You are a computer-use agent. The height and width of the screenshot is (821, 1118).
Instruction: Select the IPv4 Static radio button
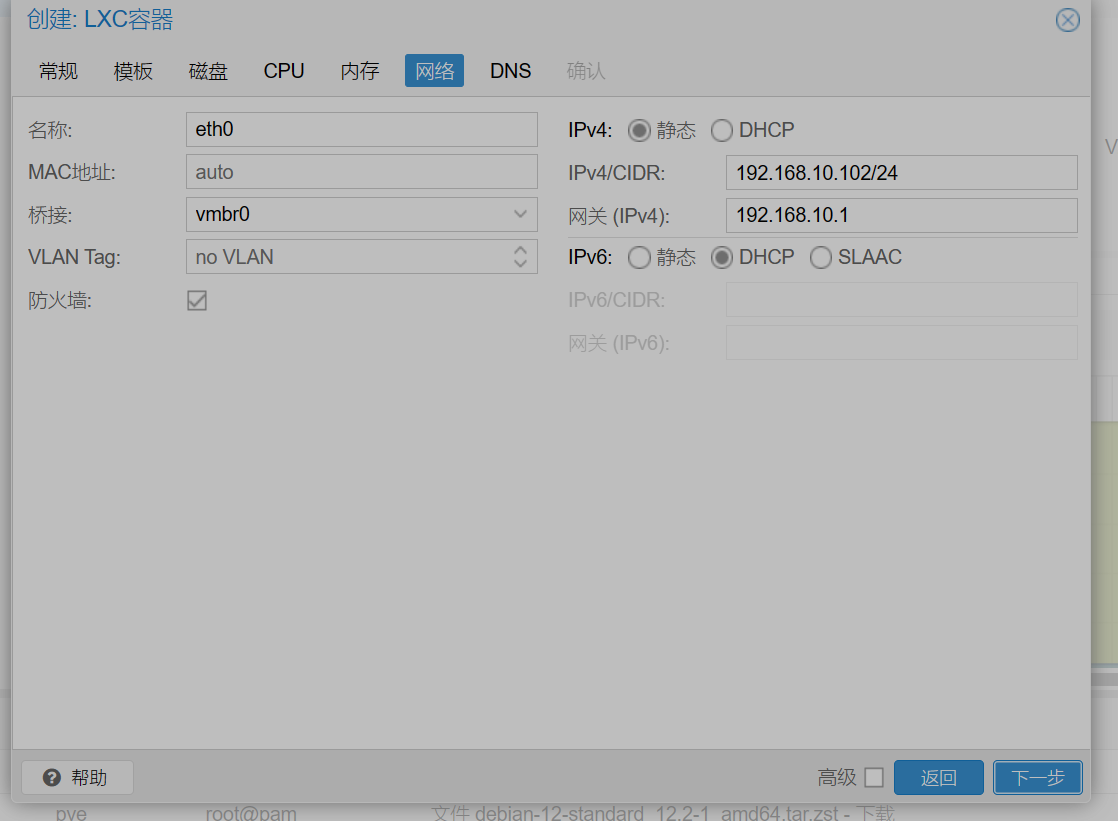(639, 131)
